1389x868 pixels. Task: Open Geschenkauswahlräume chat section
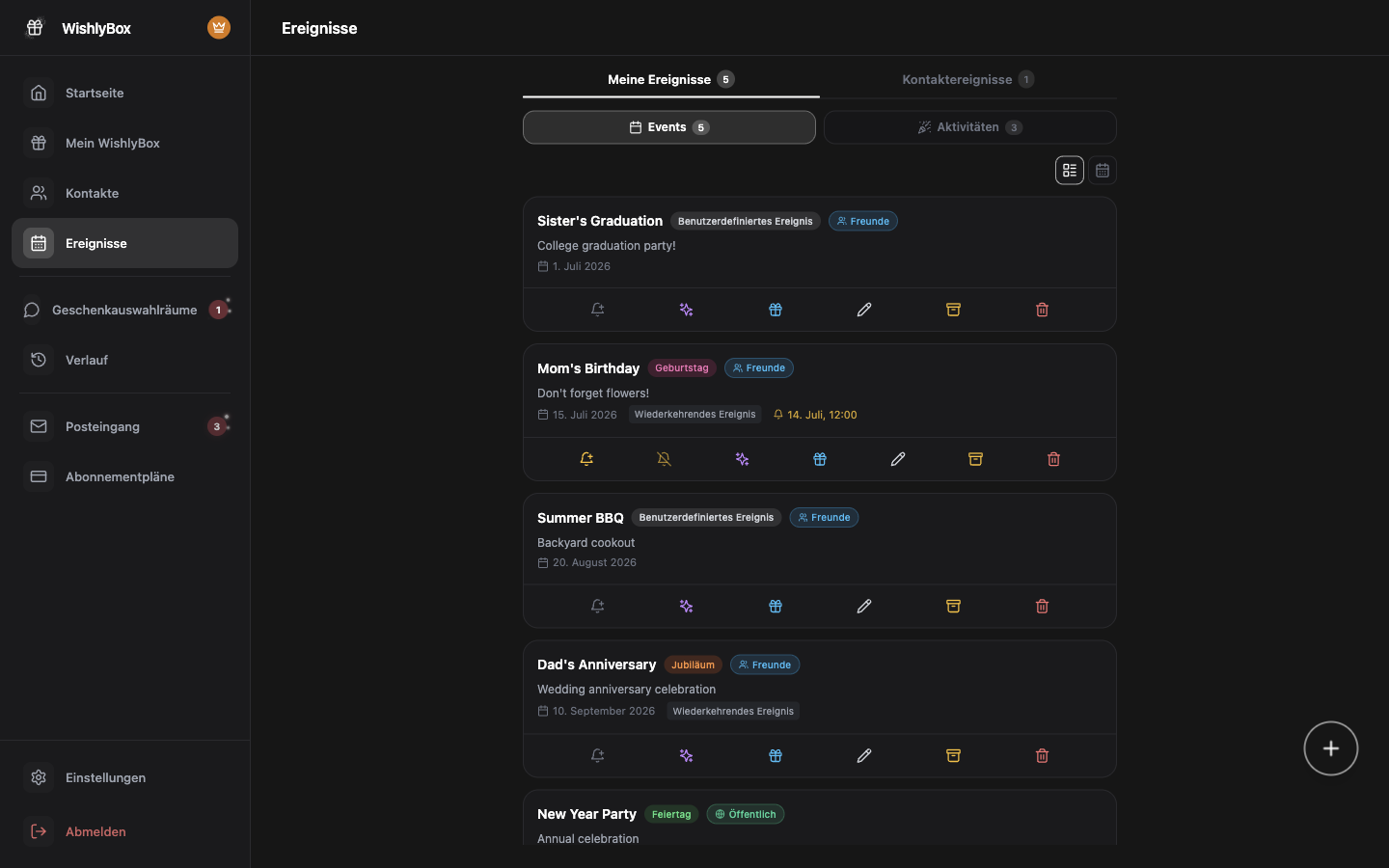coord(124,310)
